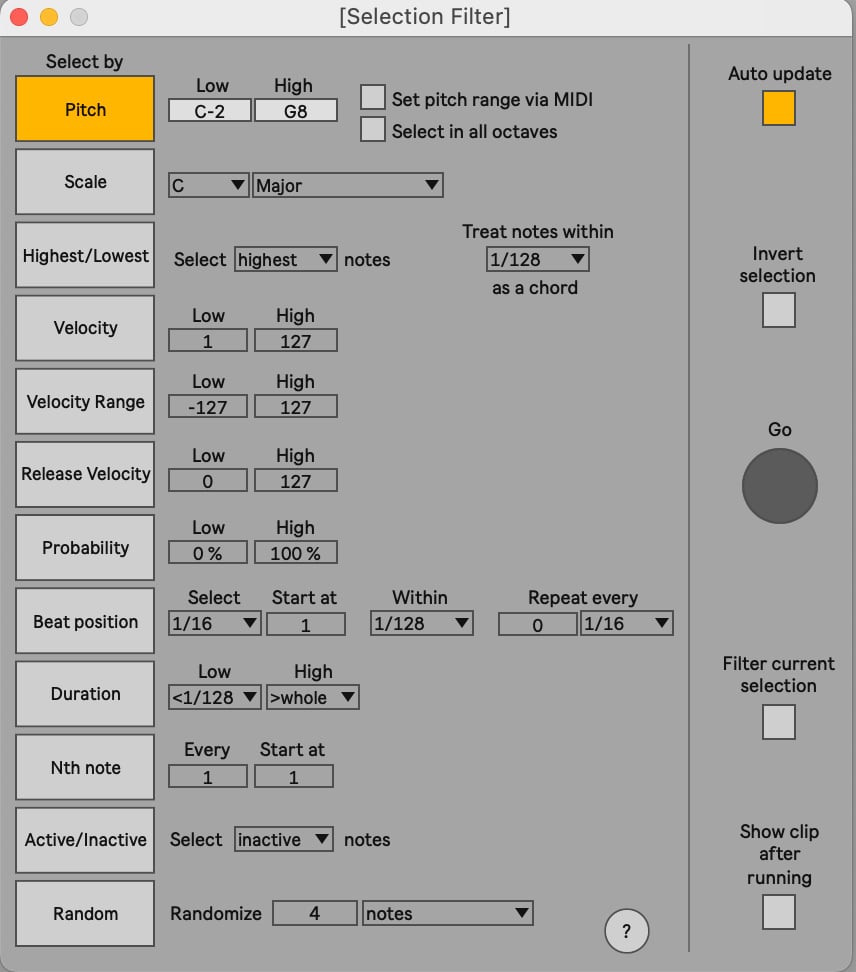856x972 pixels.
Task: Enable Set pitch range via MIDI
Action: click(373, 97)
